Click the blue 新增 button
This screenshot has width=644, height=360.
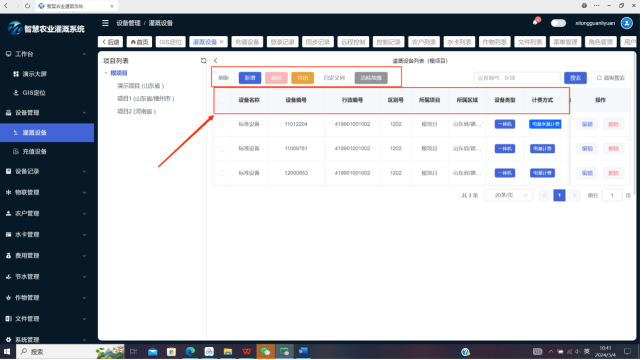tap(250, 78)
